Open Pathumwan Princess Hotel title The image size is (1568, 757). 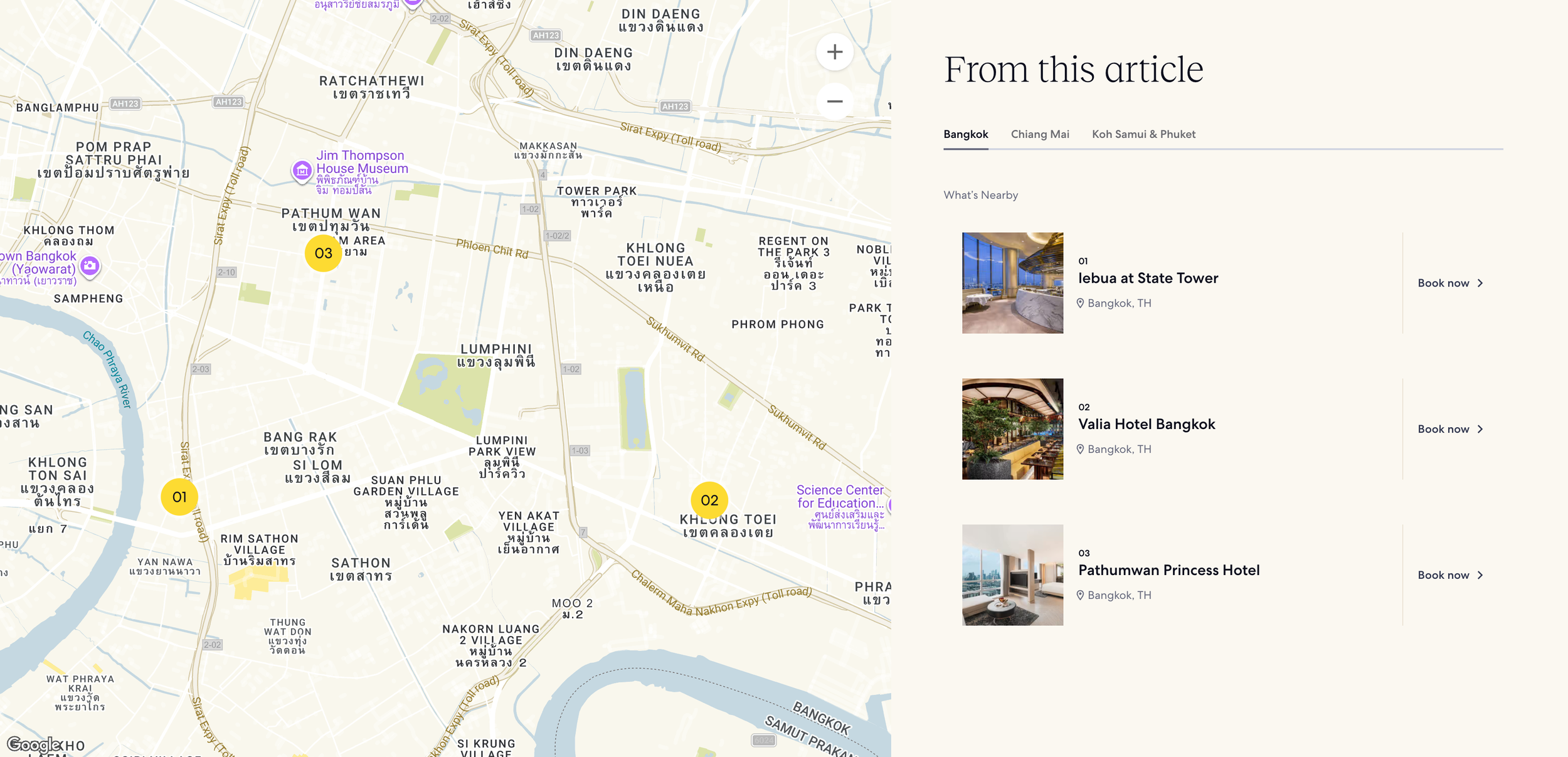[x=1168, y=570]
